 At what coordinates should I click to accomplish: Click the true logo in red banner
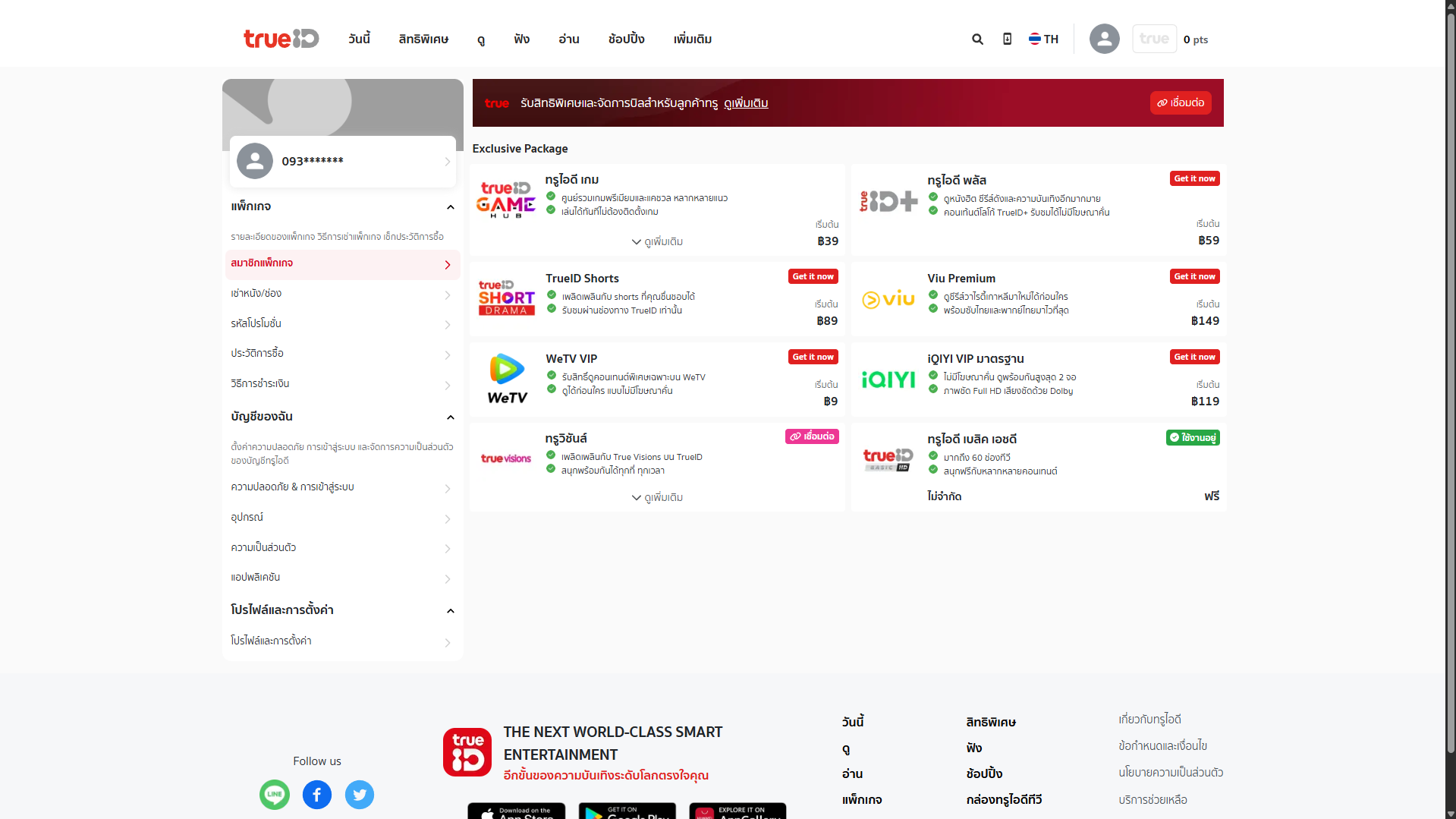[x=497, y=103]
